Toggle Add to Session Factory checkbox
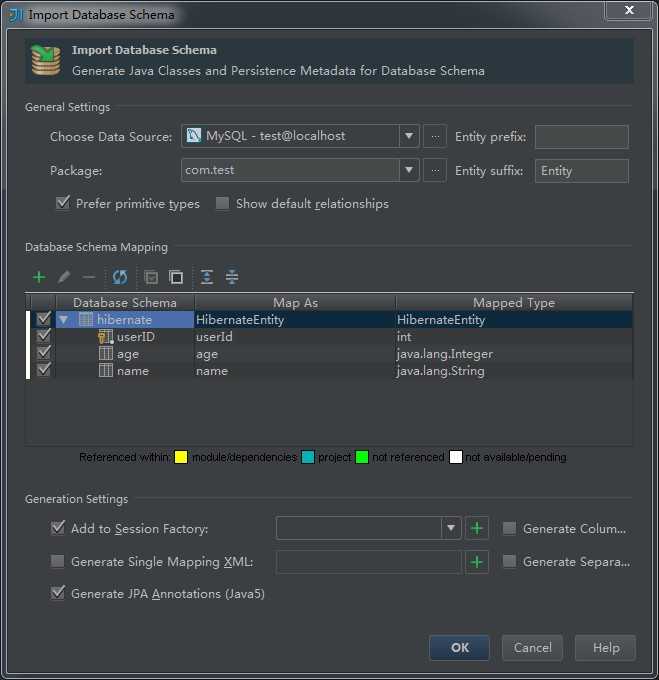The width and height of the screenshot is (659, 680). tap(58, 528)
